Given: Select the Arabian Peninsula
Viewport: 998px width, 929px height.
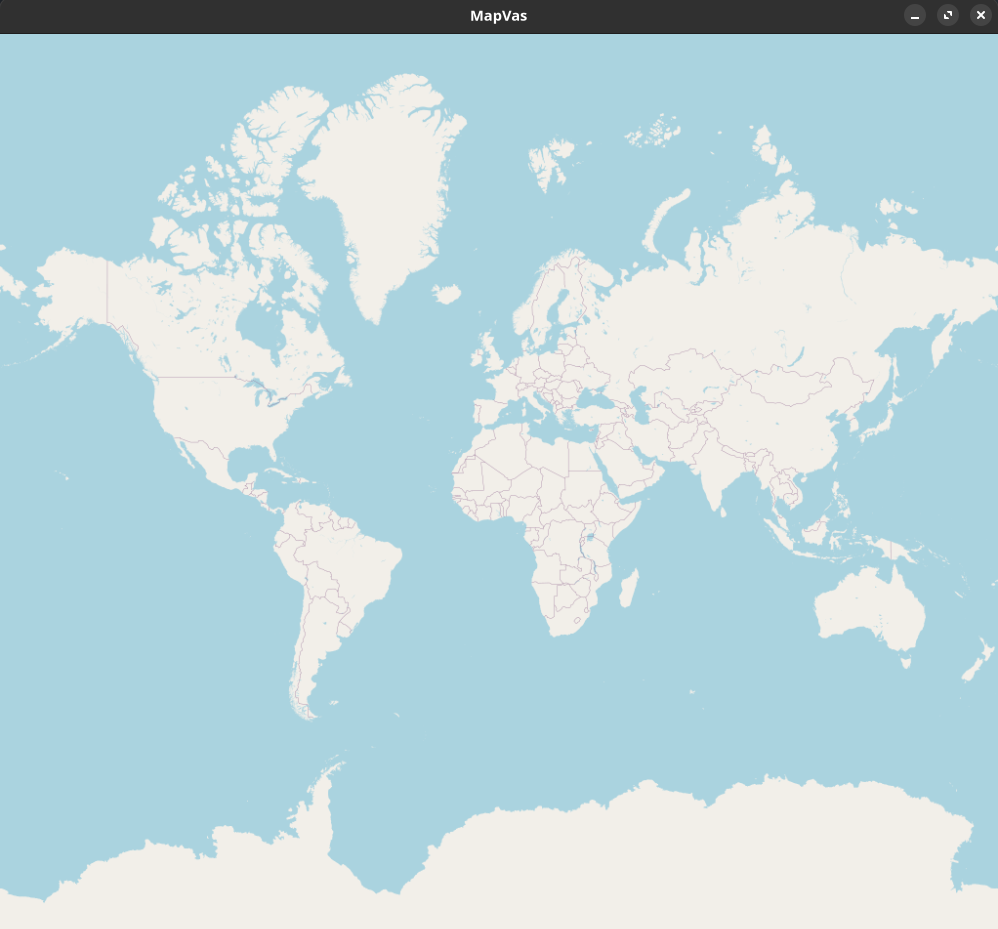Looking at the screenshot, I should (x=630, y=470).
